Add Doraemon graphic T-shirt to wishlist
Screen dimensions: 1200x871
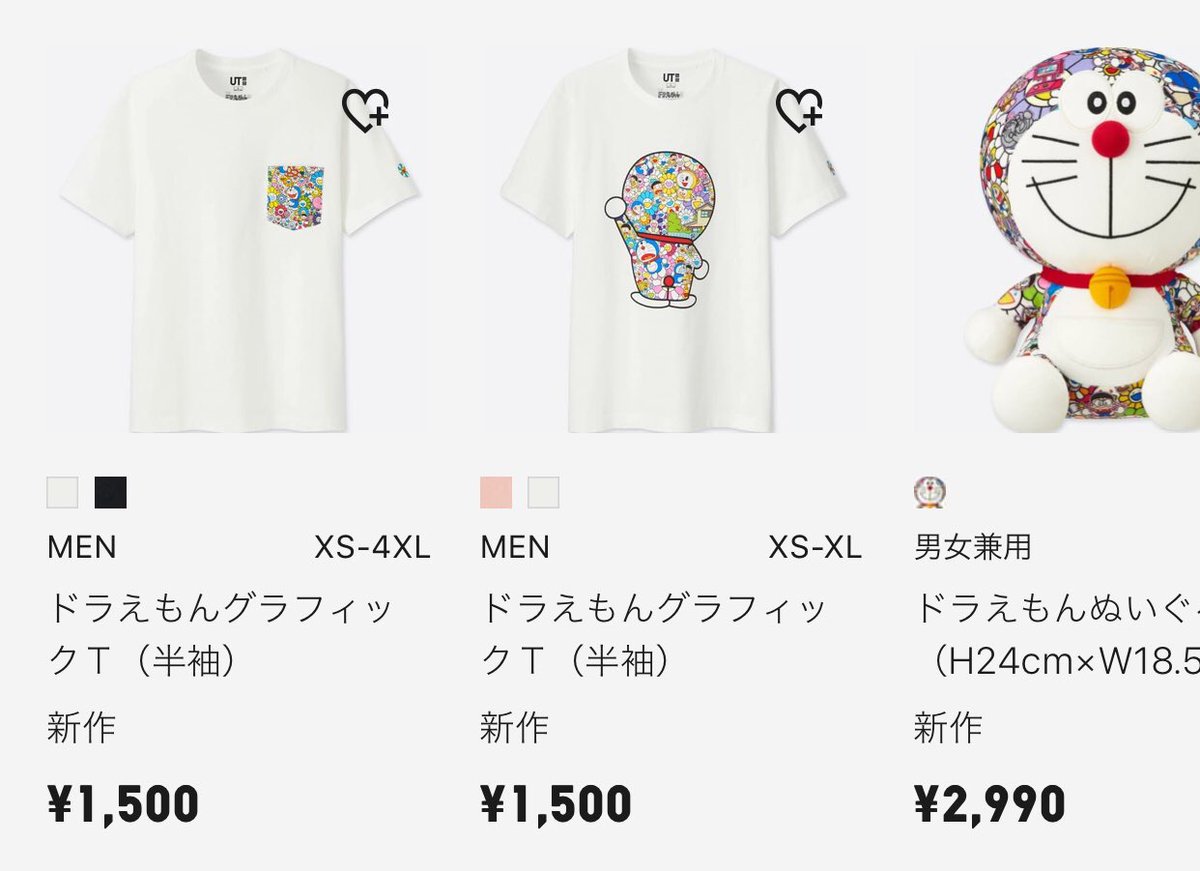pyautogui.click(x=799, y=110)
